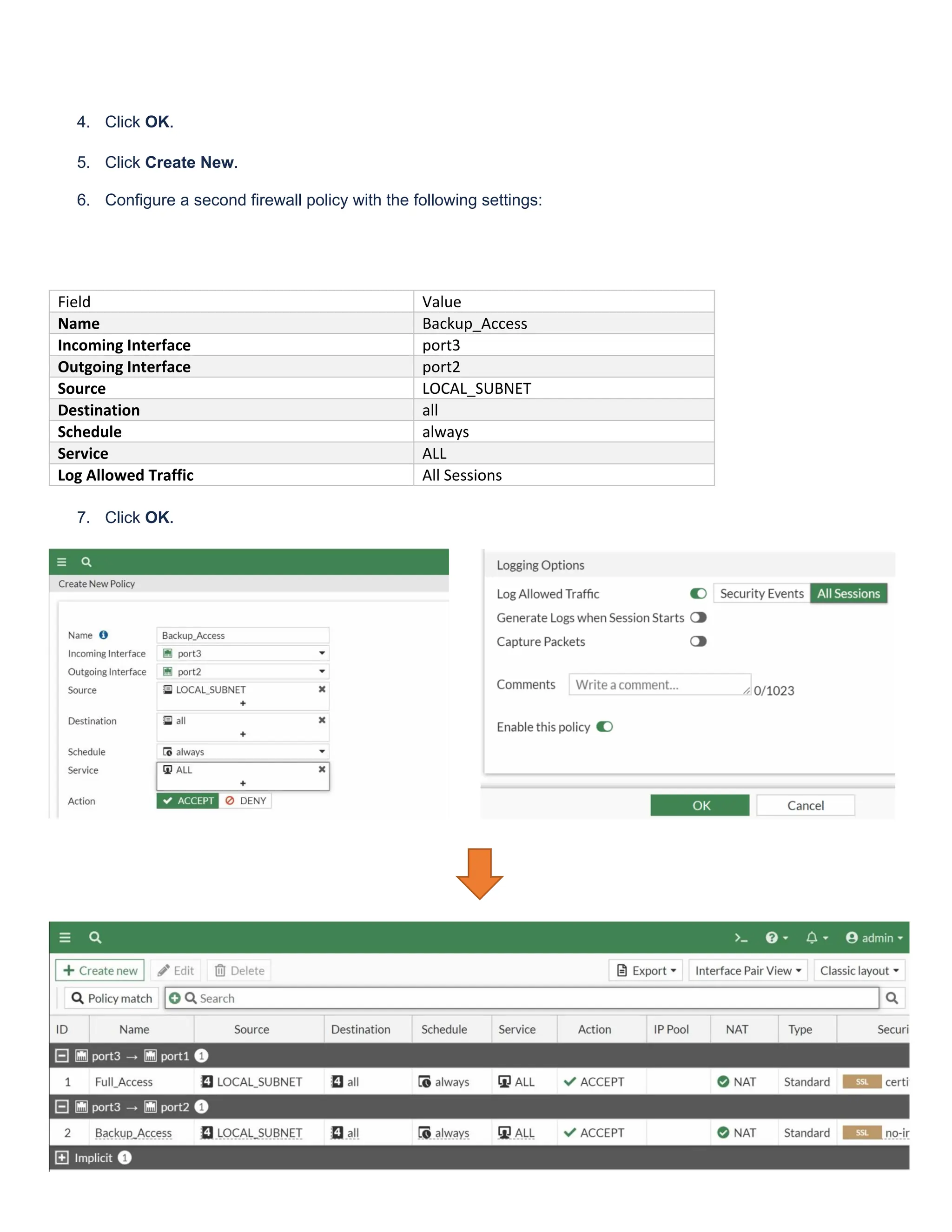
Task: Click the info icon next to Name
Action: [104, 635]
